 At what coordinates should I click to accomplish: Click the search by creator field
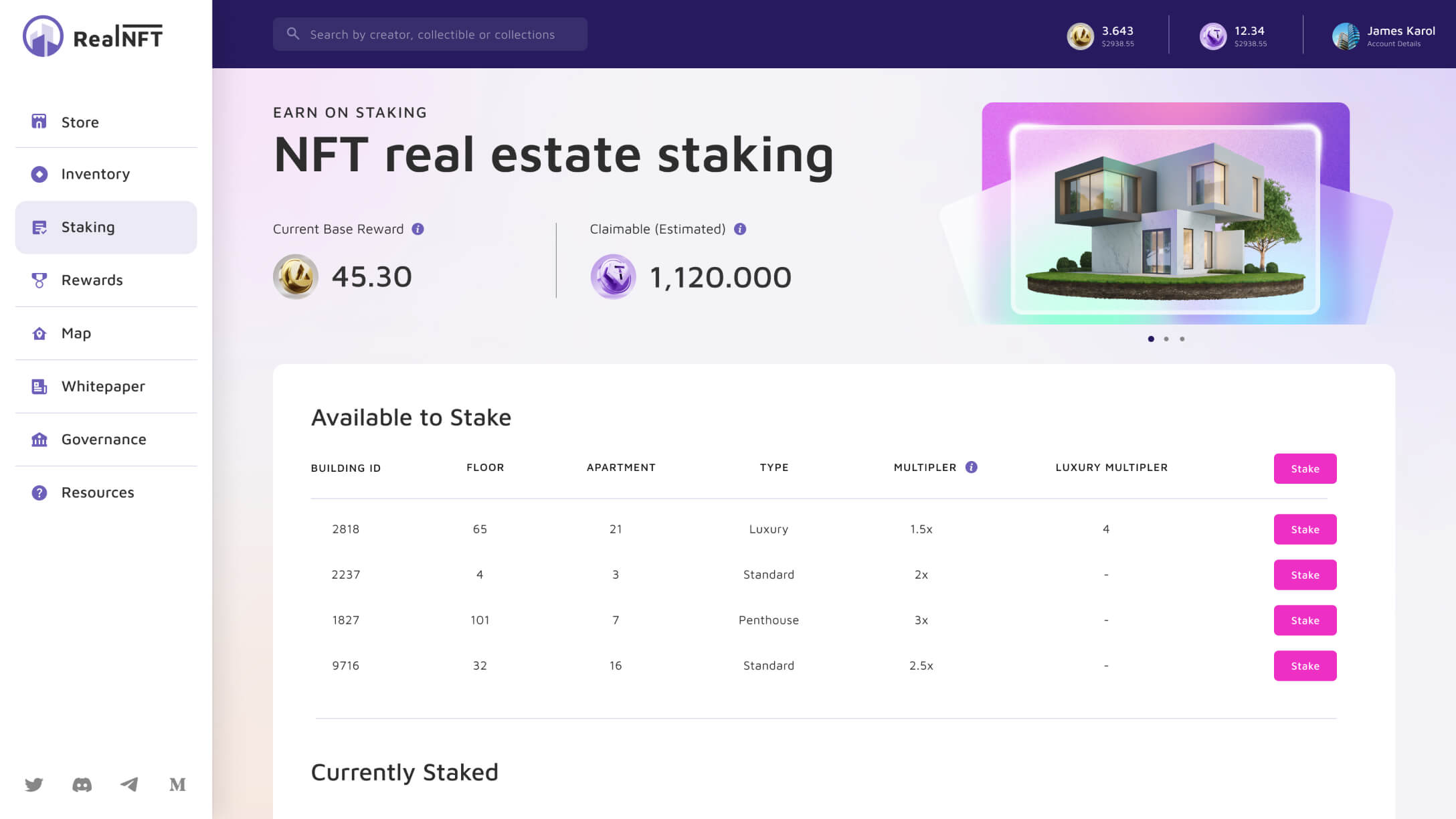pyautogui.click(x=432, y=35)
